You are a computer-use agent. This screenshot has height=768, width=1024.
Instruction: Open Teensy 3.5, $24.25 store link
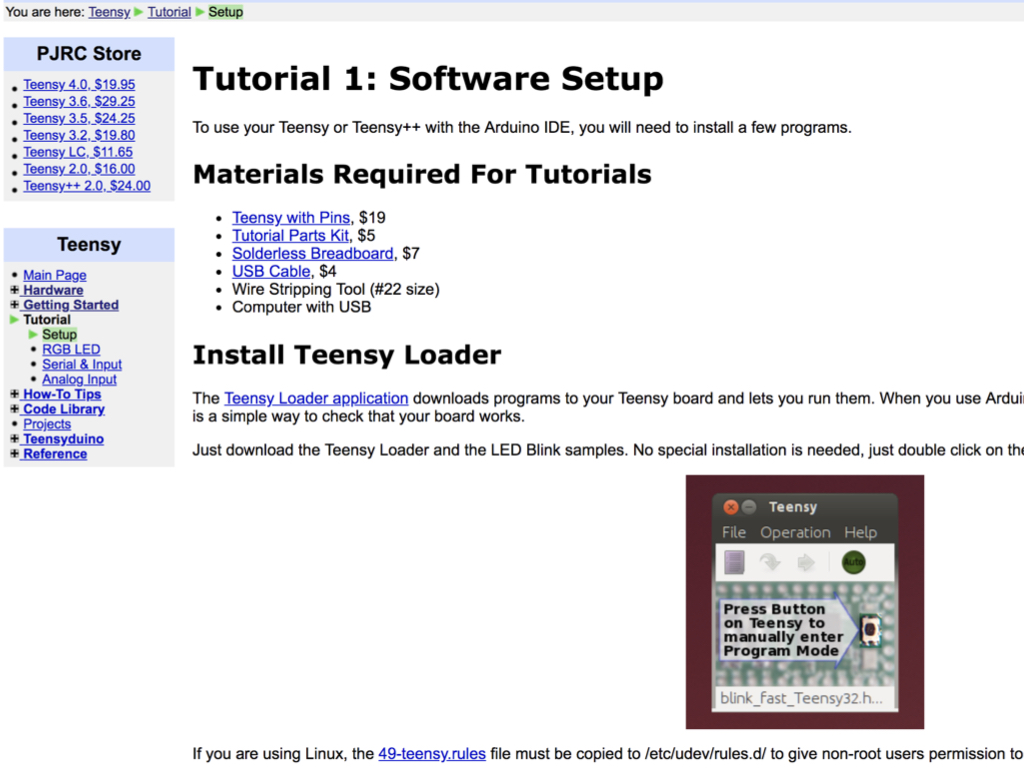[x=79, y=118]
